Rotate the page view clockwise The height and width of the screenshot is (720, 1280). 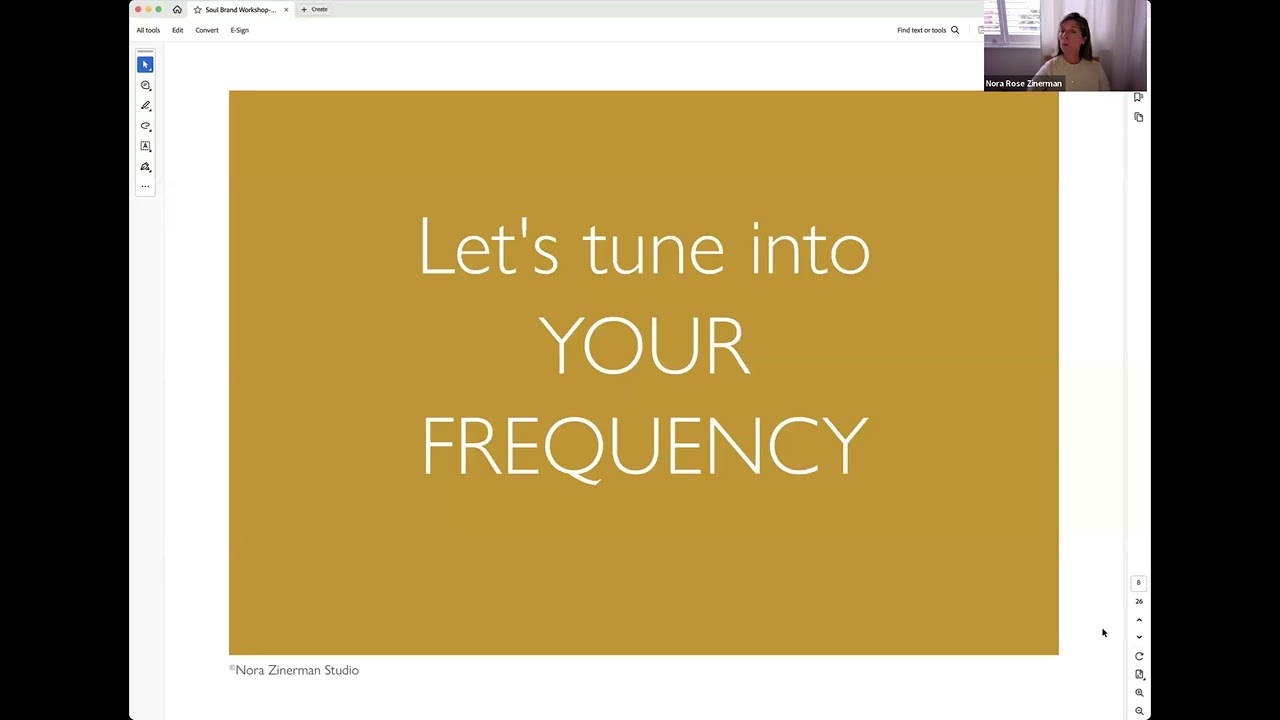coord(1139,657)
